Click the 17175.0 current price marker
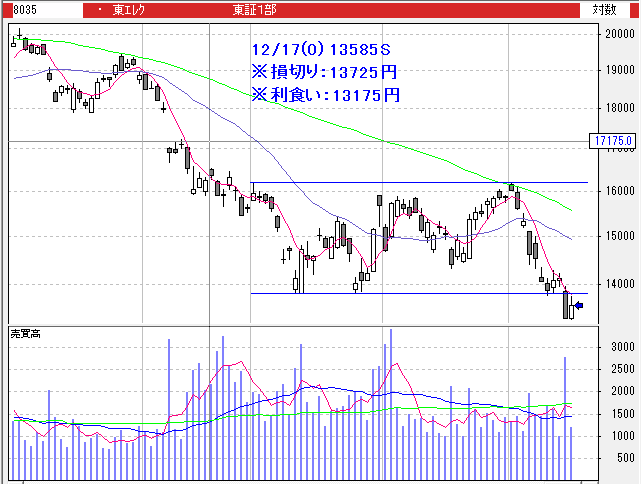Viewport: 641px width, 484px height. [x=613, y=141]
